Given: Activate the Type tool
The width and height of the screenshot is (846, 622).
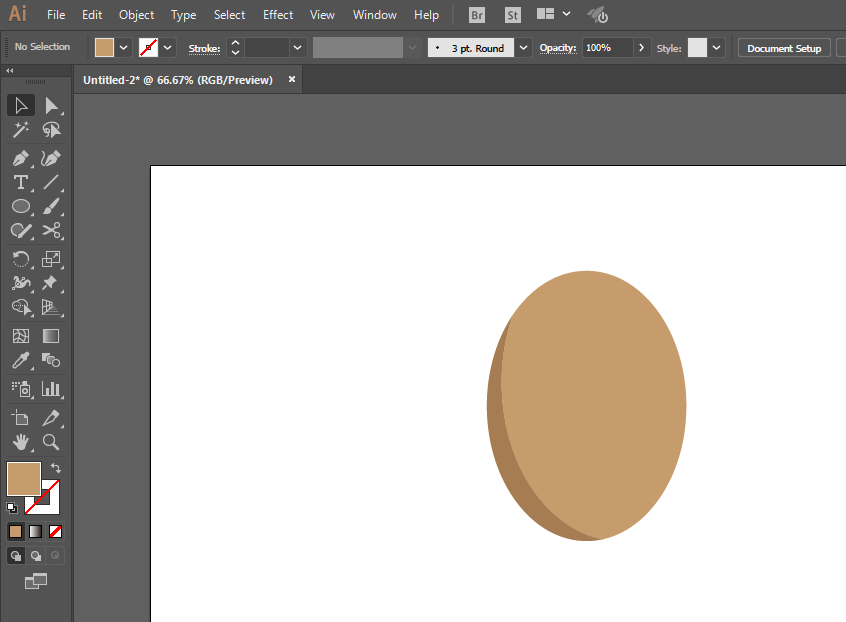Looking at the screenshot, I should 20,182.
